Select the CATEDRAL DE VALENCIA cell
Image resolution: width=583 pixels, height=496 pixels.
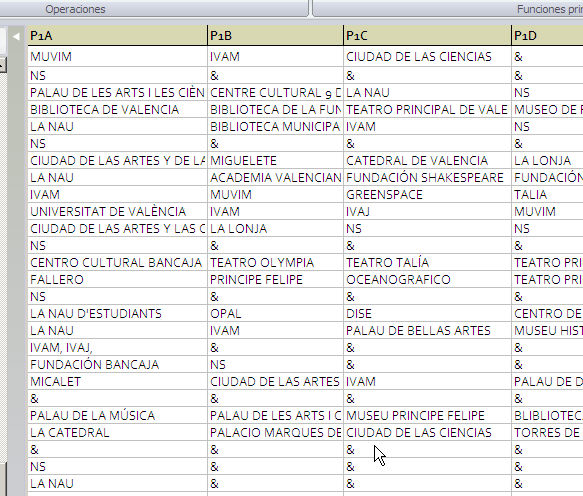[x=428, y=160]
